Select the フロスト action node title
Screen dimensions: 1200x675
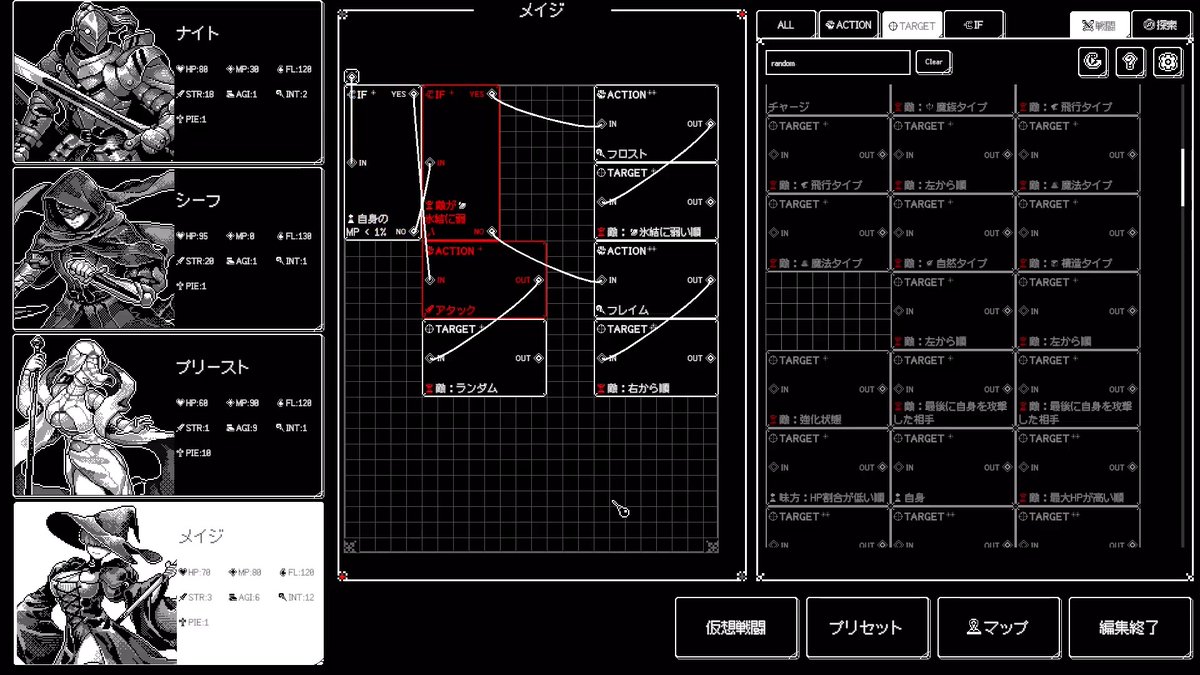pyautogui.click(x=627, y=95)
